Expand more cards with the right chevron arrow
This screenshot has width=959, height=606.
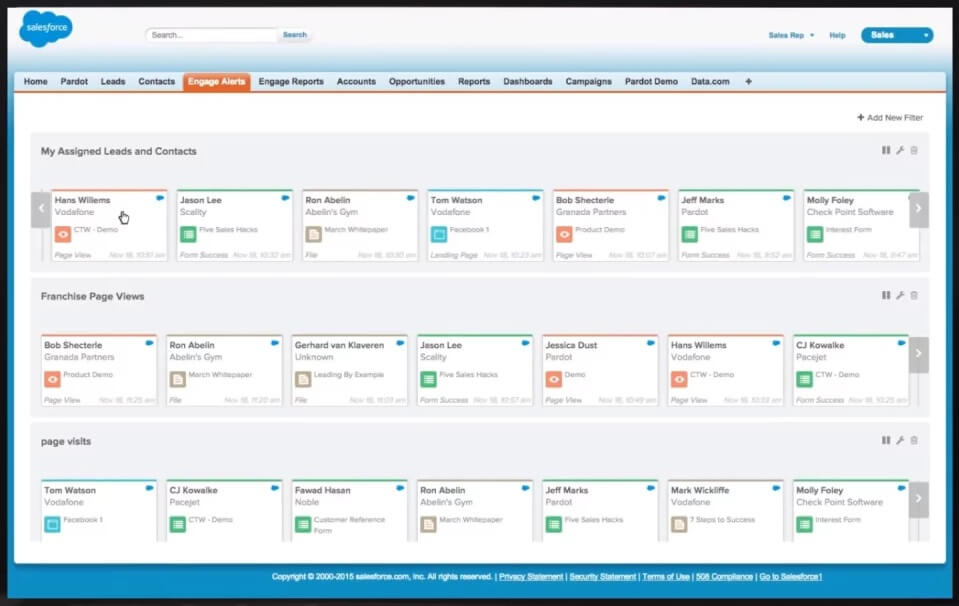pos(918,209)
